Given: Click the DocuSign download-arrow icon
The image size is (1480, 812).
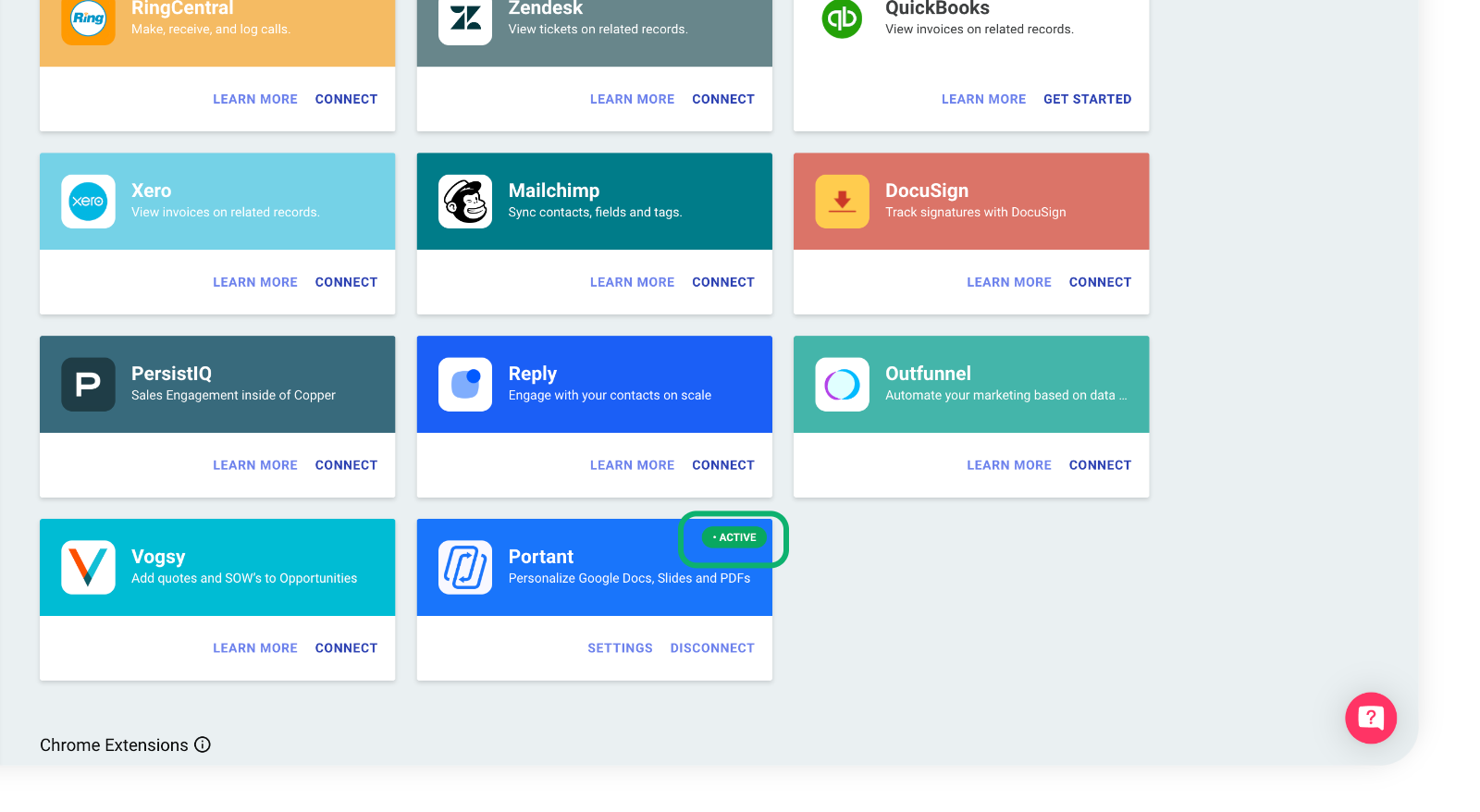Looking at the screenshot, I should pos(842,201).
